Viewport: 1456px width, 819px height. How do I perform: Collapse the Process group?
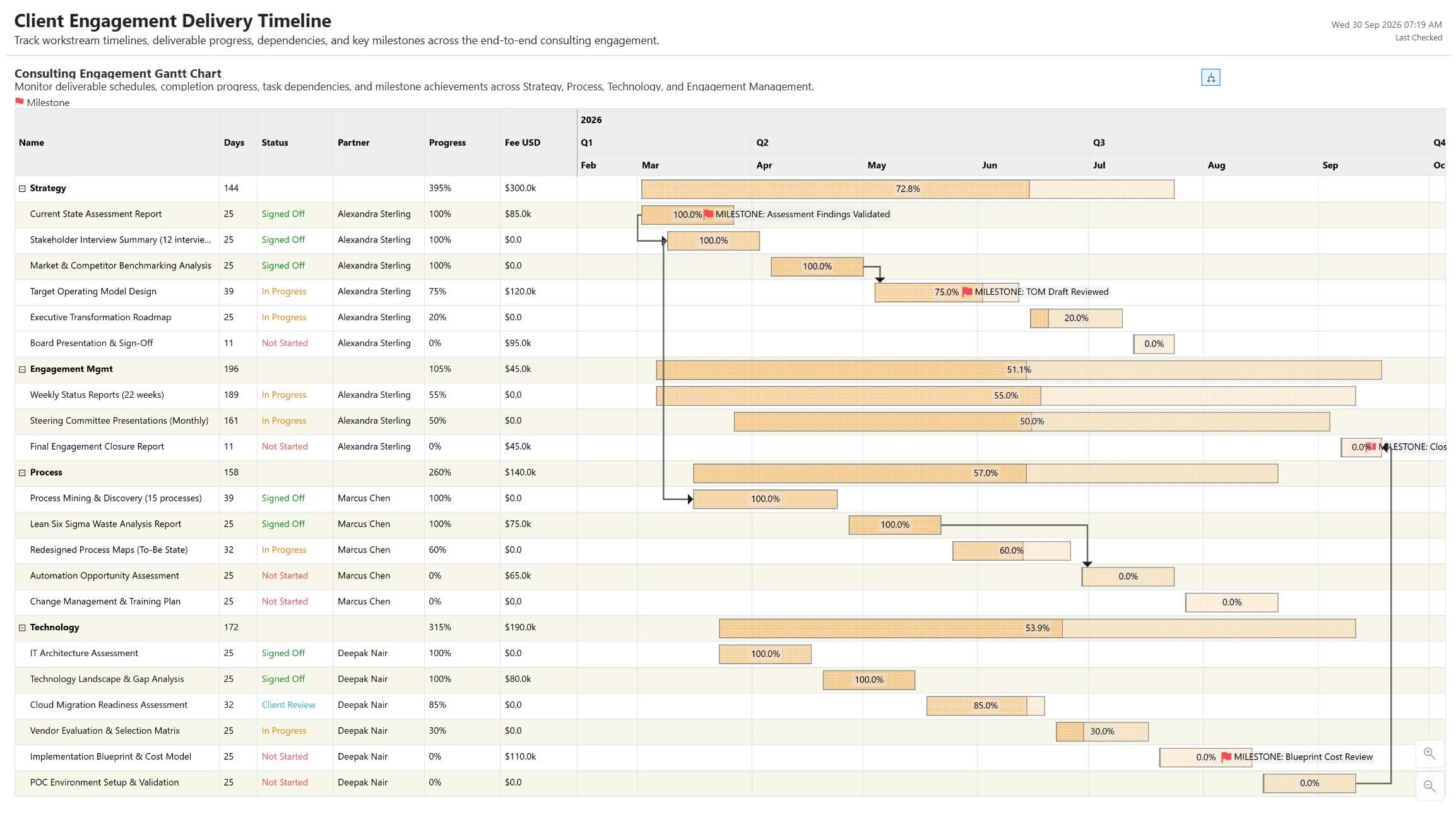click(22, 472)
